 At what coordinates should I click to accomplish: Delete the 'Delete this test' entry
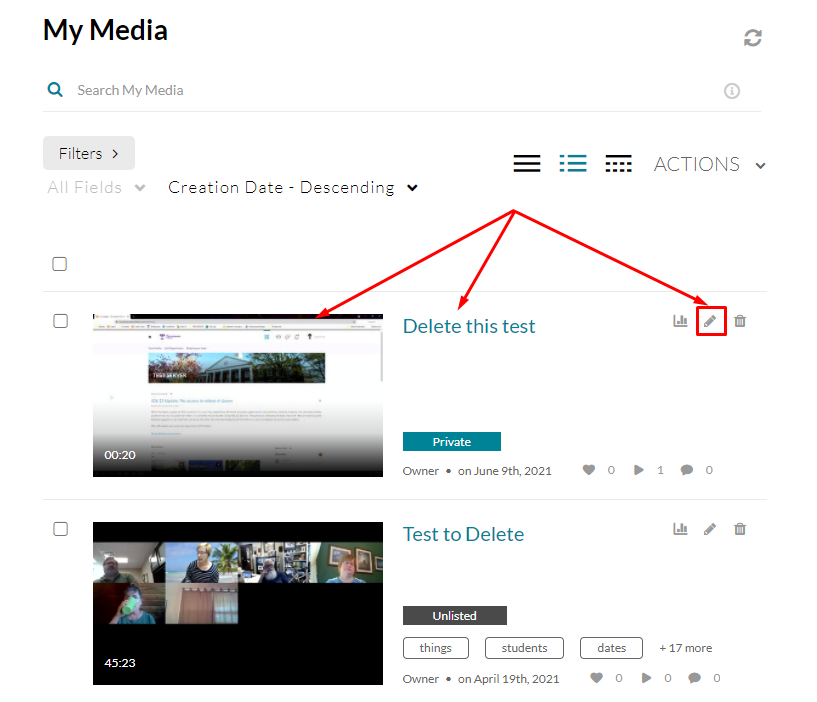[740, 321]
